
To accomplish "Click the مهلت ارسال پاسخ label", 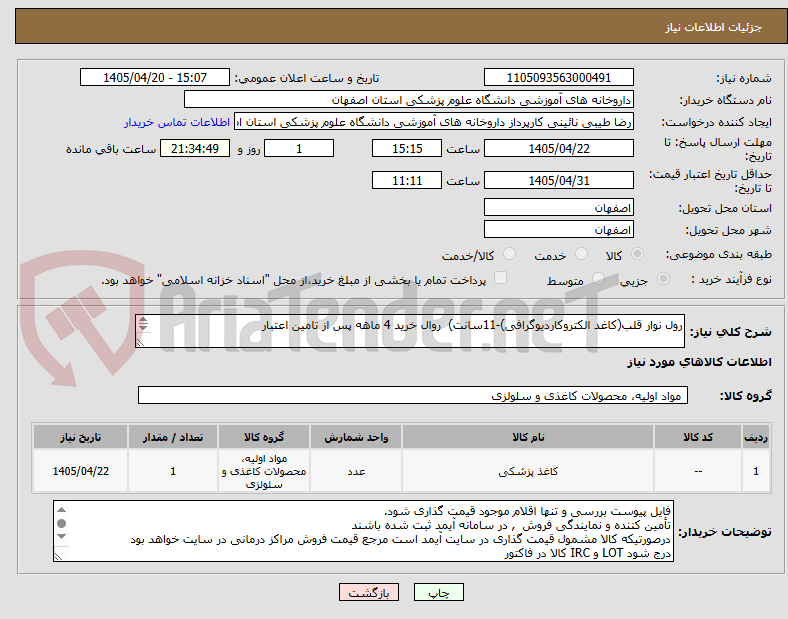I will point(717,149).
